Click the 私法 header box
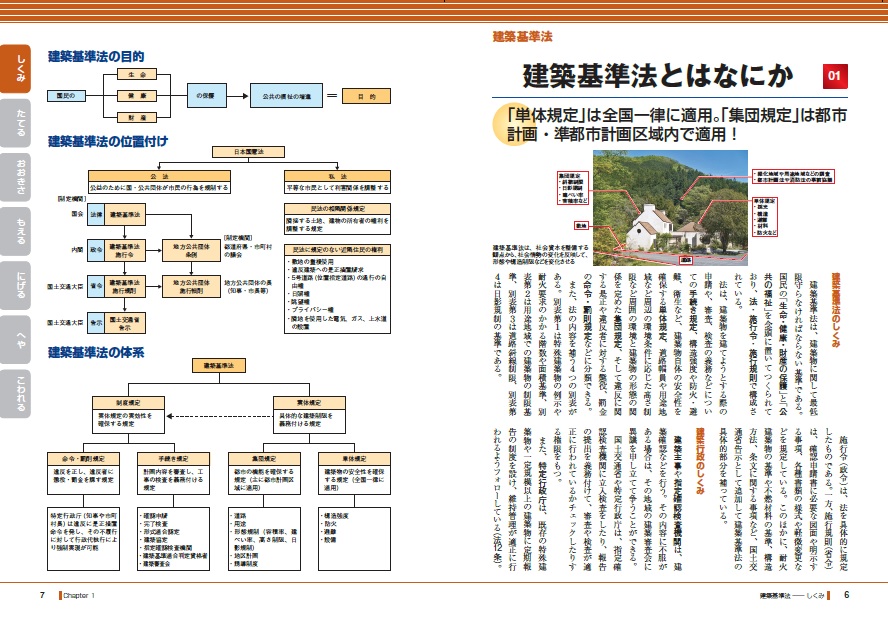888x630 pixels. click(x=338, y=176)
